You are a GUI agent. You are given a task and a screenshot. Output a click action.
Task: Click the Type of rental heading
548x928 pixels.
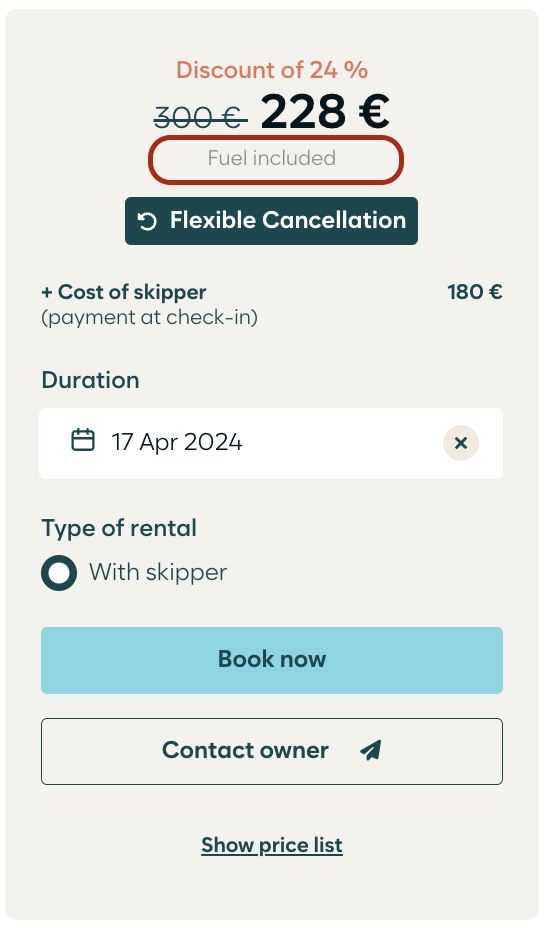[x=119, y=528]
